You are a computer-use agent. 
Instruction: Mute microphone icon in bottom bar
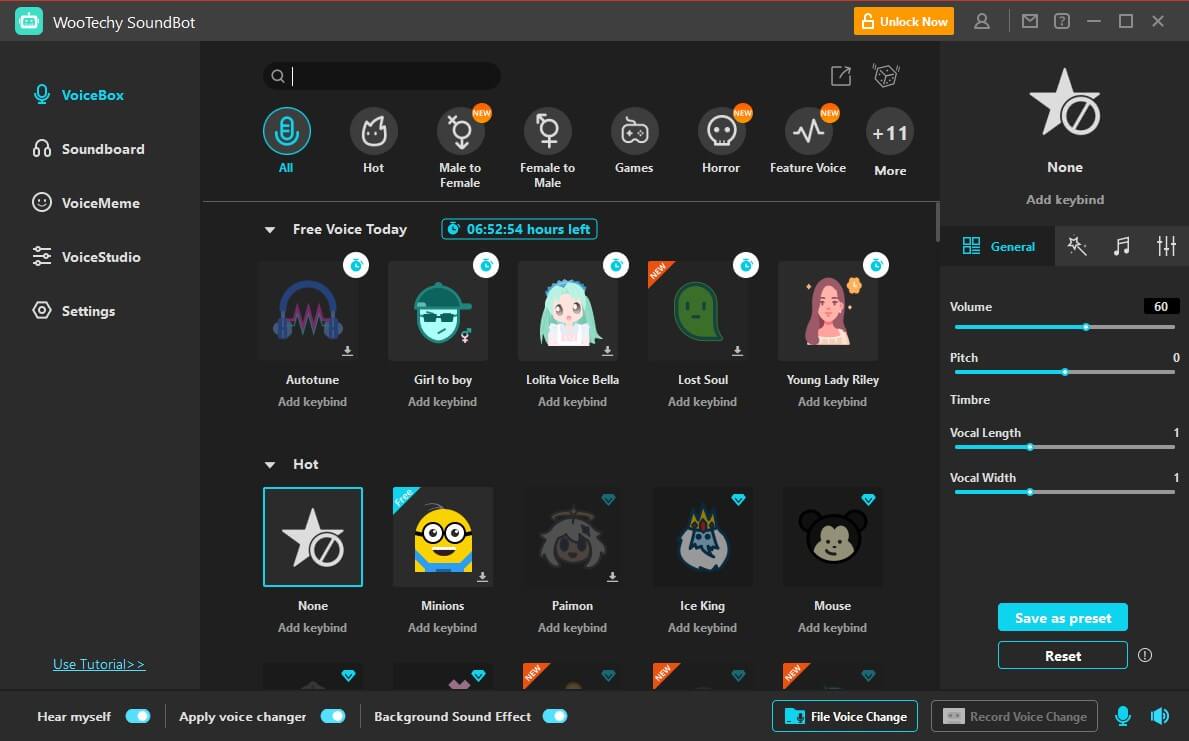coord(1123,716)
